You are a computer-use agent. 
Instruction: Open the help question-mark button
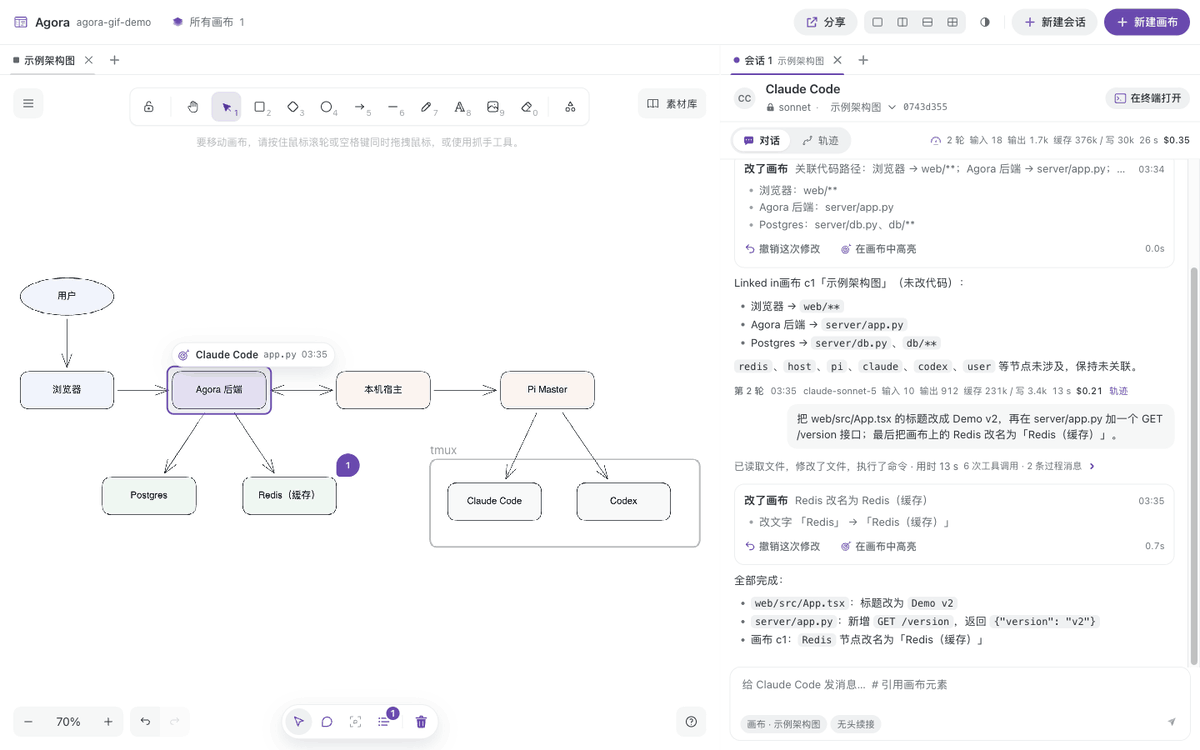[x=691, y=722]
